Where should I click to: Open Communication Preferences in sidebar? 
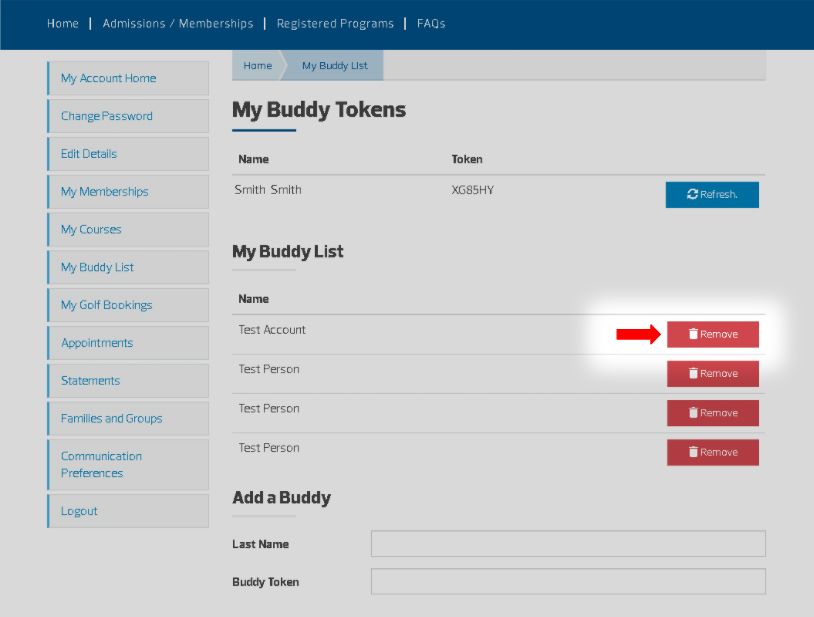pyautogui.click(x=101, y=464)
